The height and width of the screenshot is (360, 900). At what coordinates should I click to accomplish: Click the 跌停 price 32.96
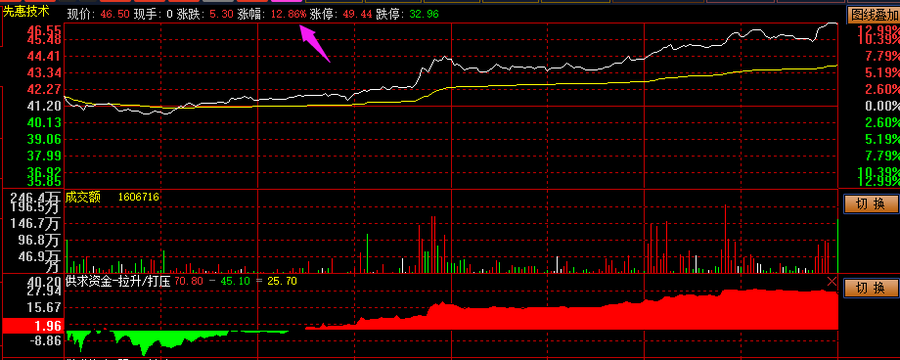[424, 14]
